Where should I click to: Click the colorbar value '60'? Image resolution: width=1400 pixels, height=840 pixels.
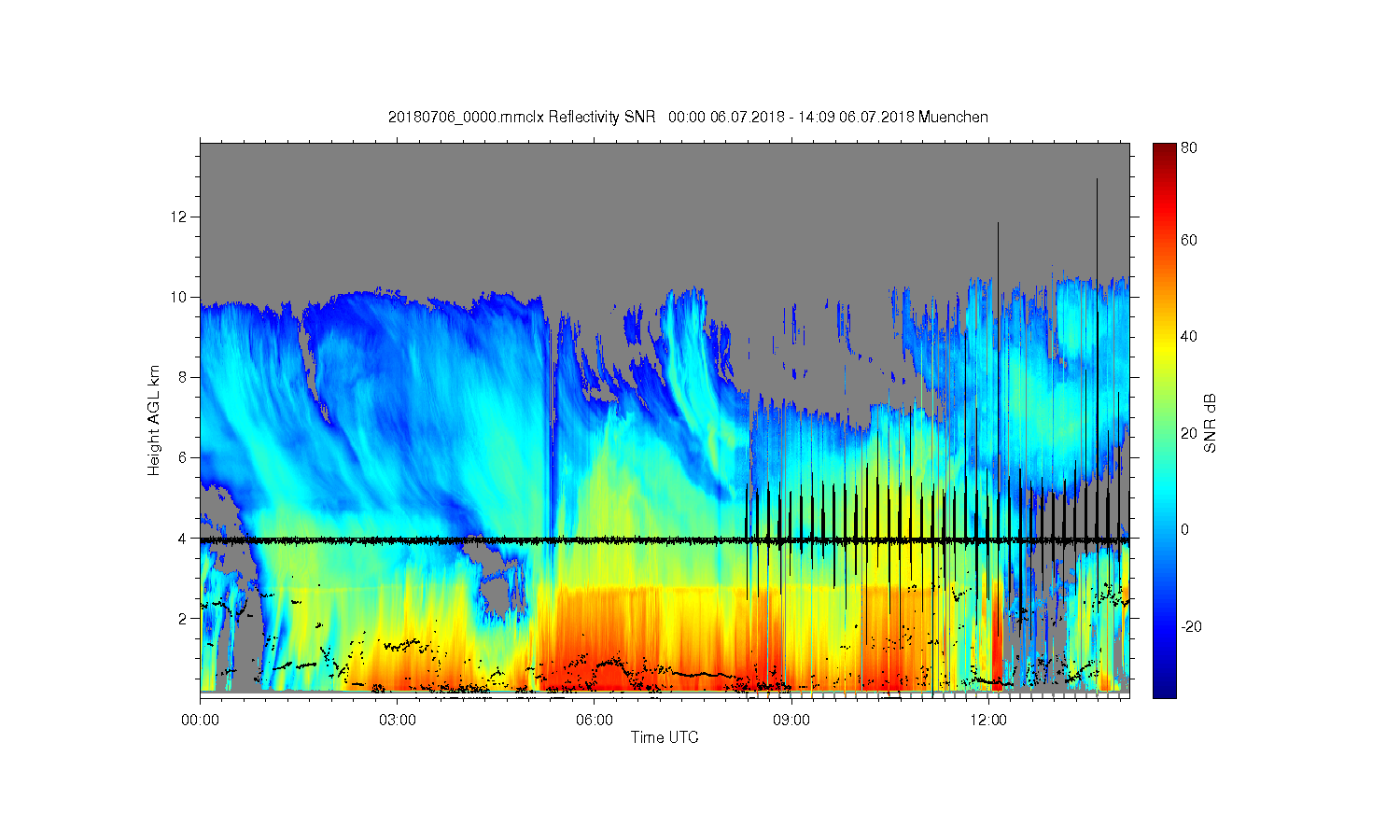(x=1189, y=241)
